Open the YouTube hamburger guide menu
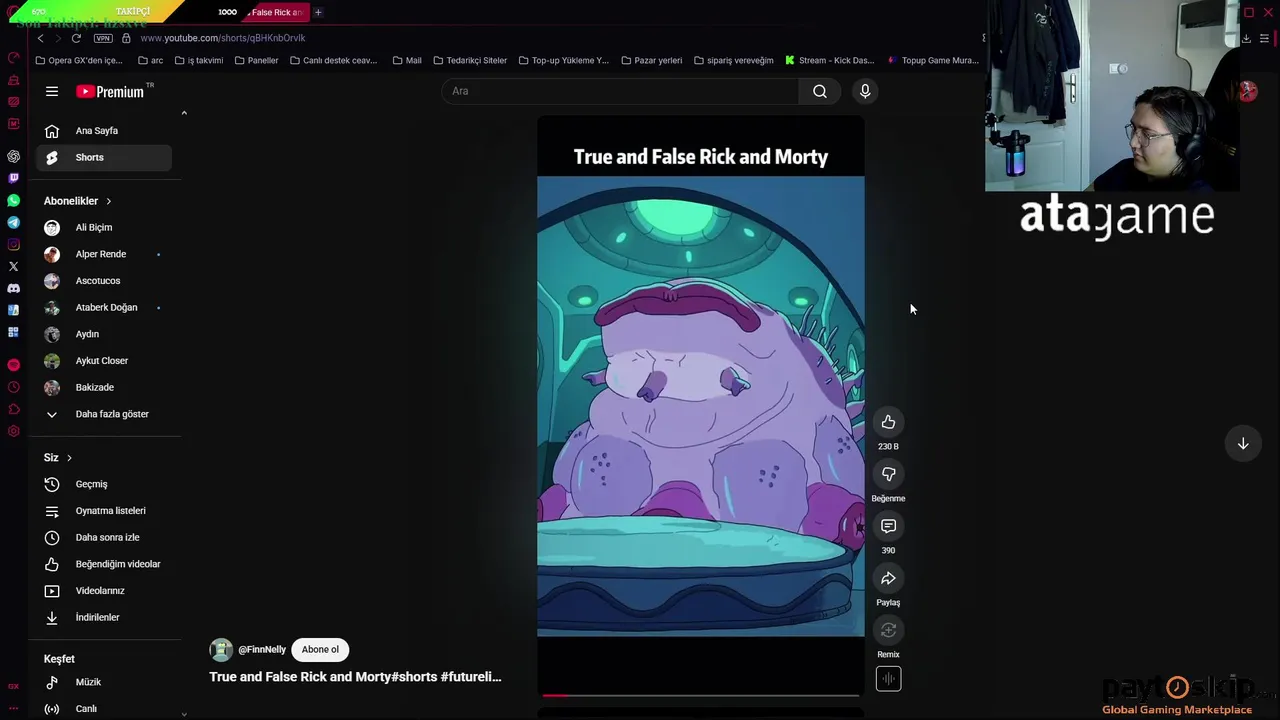 pyautogui.click(x=52, y=91)
